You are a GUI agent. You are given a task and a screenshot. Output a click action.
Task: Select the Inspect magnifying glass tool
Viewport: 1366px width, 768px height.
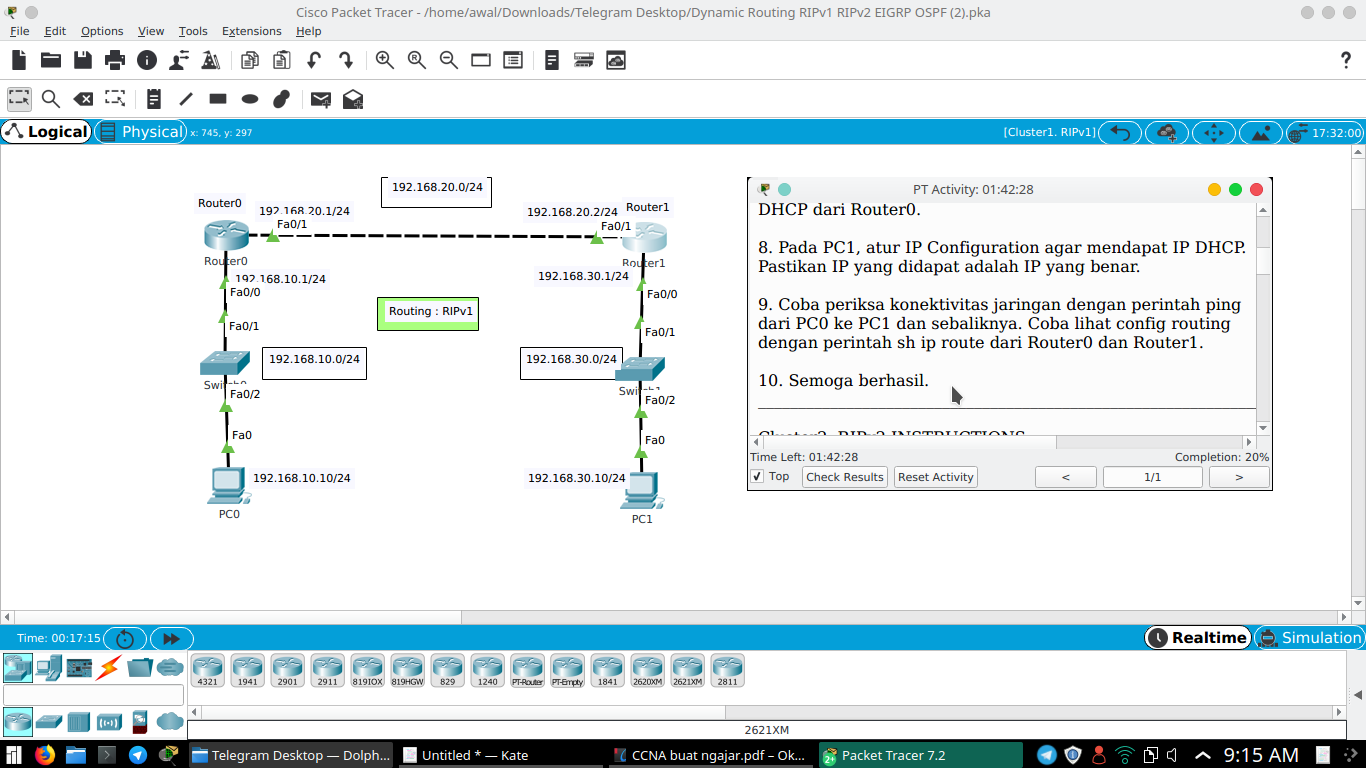(x=50, y=99)
